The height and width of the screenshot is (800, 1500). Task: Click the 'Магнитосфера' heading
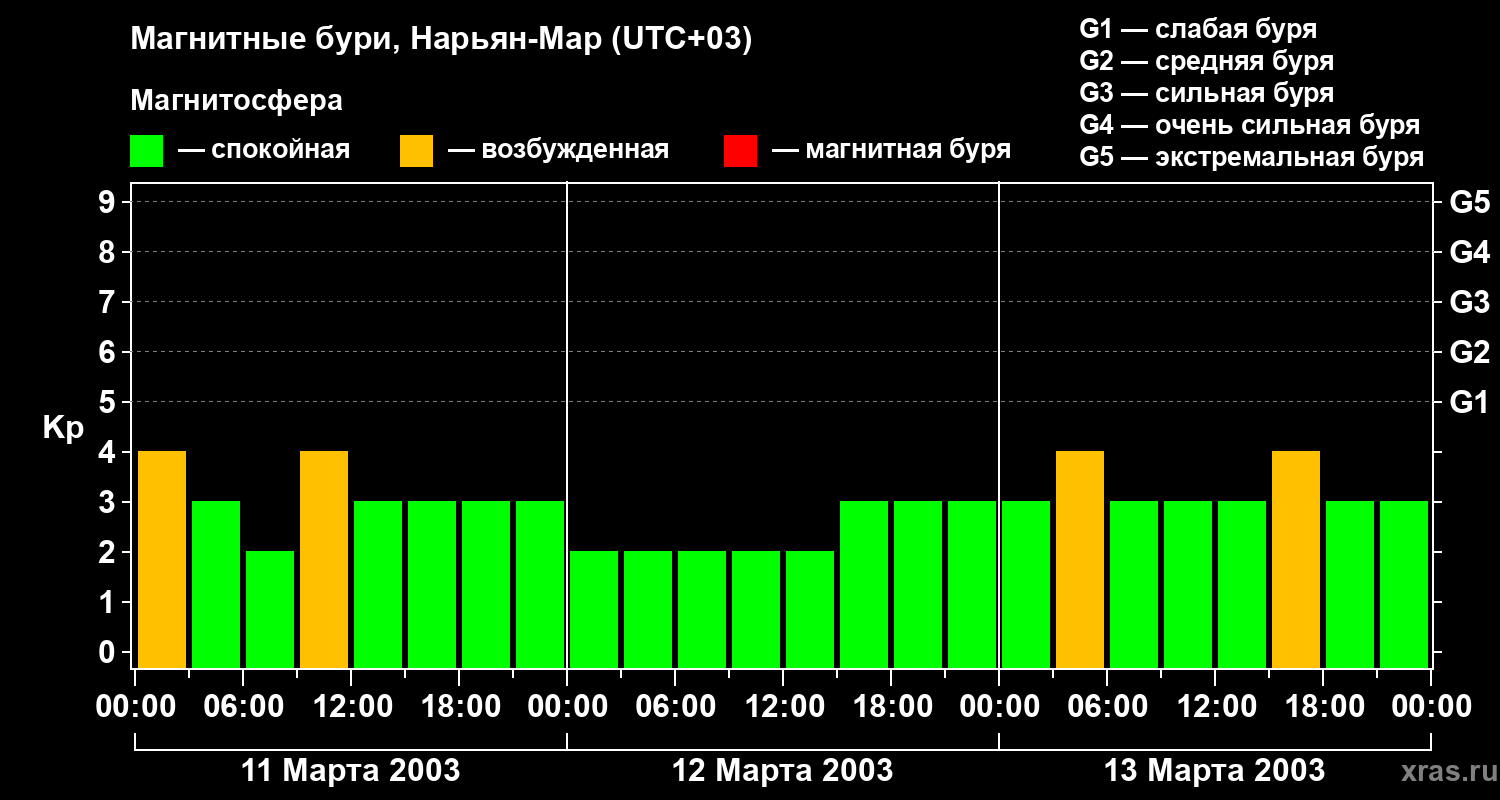[236, 101]
